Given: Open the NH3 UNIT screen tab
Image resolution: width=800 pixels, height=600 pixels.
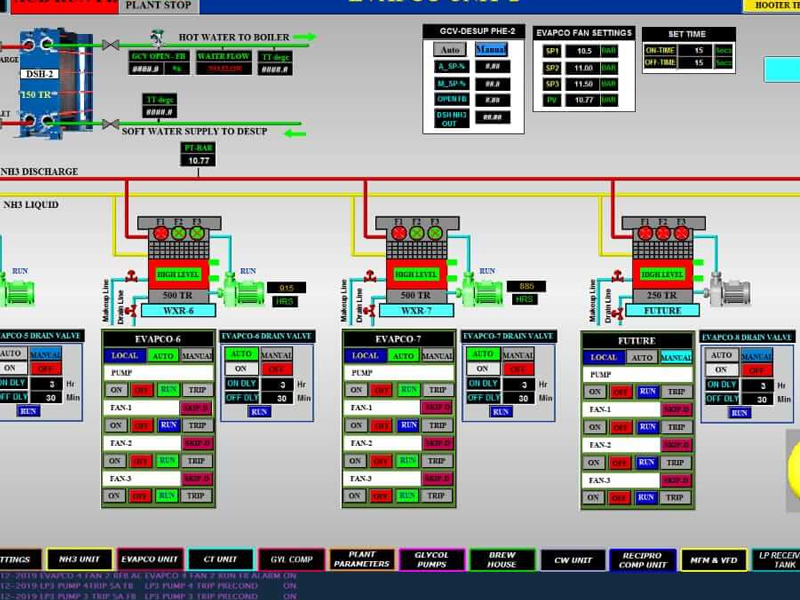Looking at the screenshot, I should [78, 560].
